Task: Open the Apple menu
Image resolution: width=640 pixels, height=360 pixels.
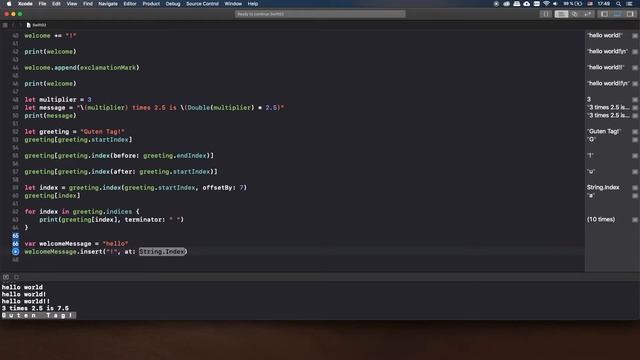Action: click(x=9, y=4)
